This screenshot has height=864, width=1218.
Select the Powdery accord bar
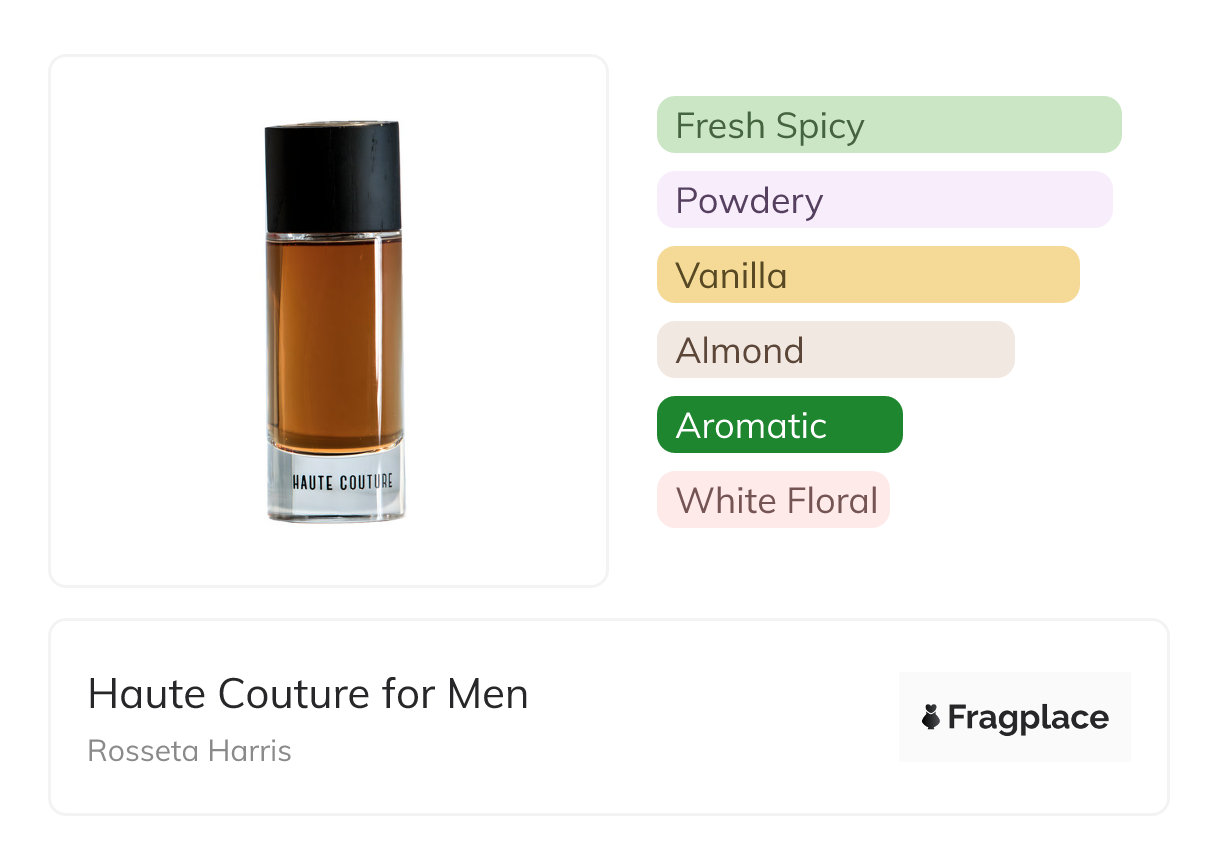pyautogui.click(x=884, y=200)
